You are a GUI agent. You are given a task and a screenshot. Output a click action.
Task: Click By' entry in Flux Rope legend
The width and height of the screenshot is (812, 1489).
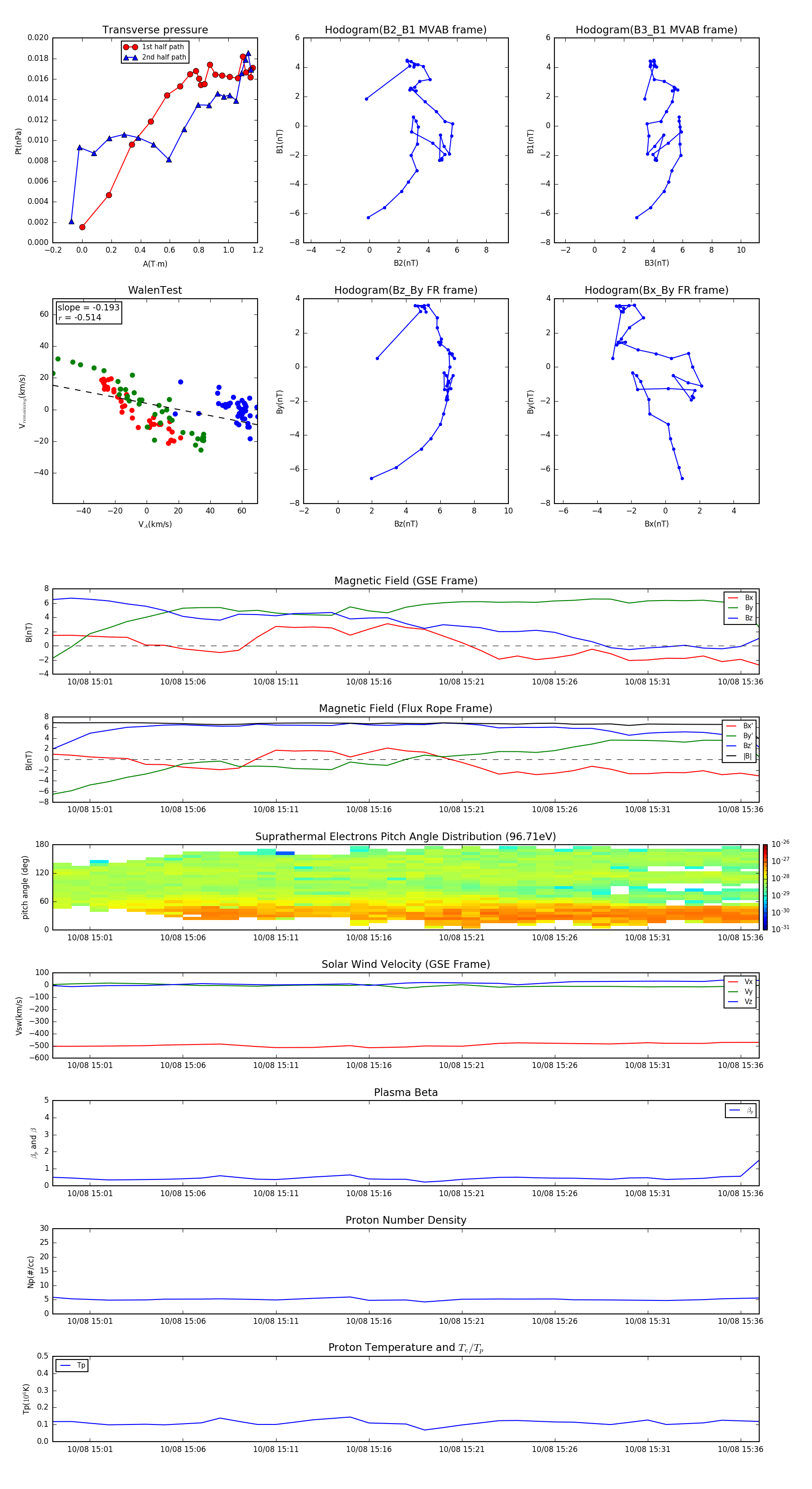tap(740, 736)
